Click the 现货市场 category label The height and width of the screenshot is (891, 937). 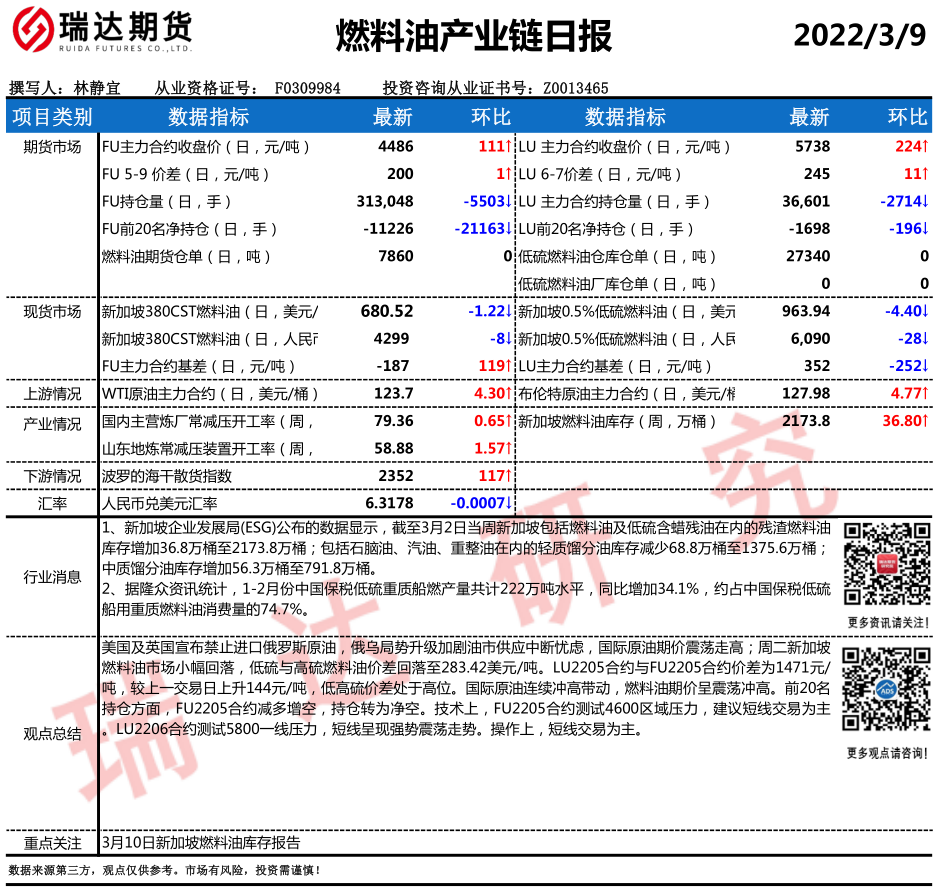52,311
